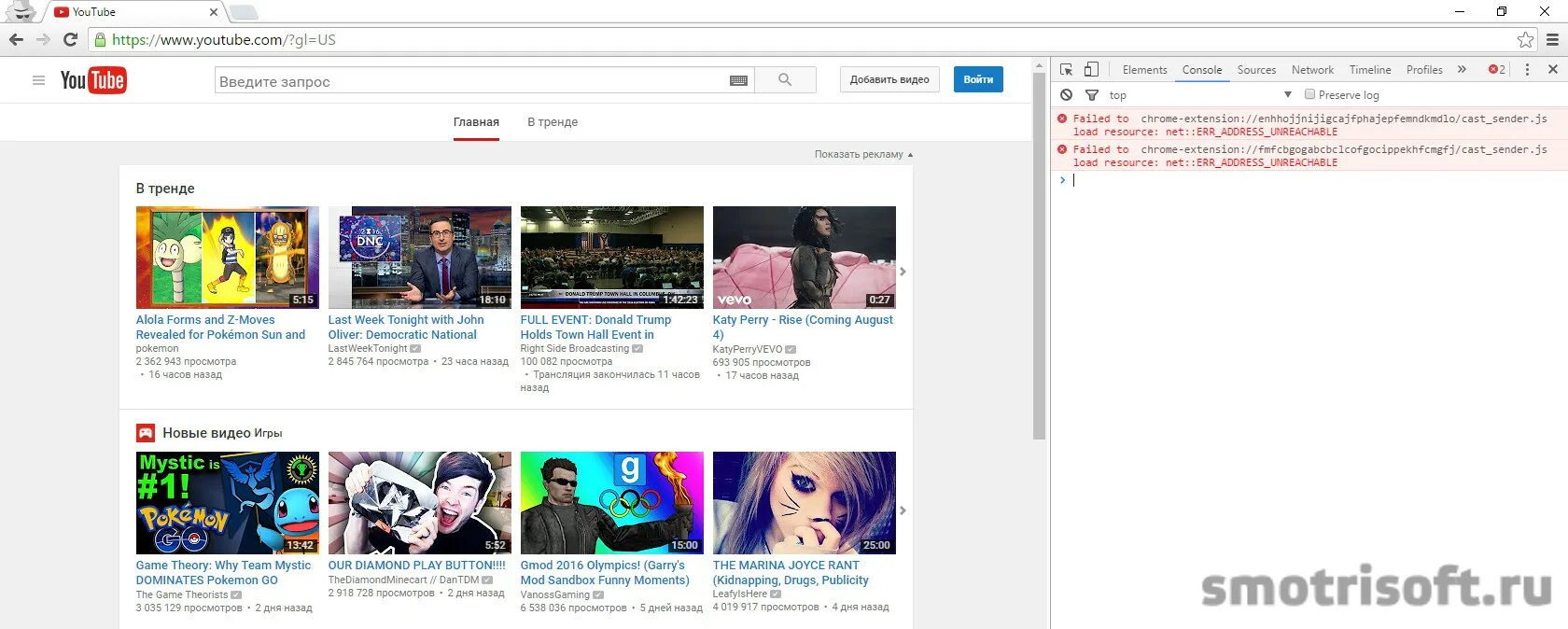Open the LastWeekTonight channel link
1568x629 pixels.
(x=368, y=348)
